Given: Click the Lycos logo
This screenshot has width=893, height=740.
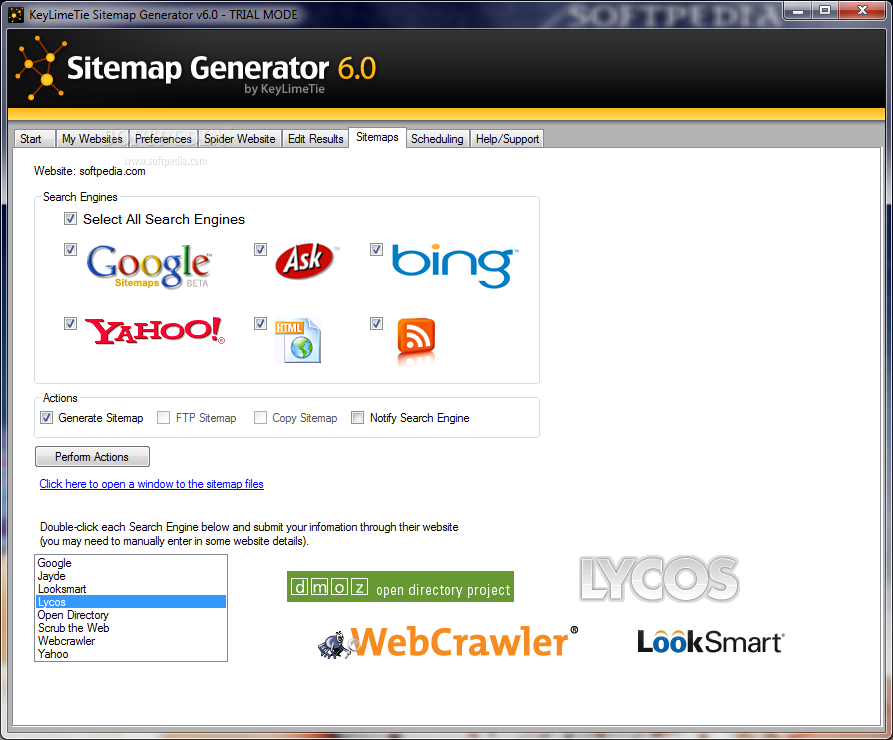Looking at the screenshot, I should (x=659, y=579).
